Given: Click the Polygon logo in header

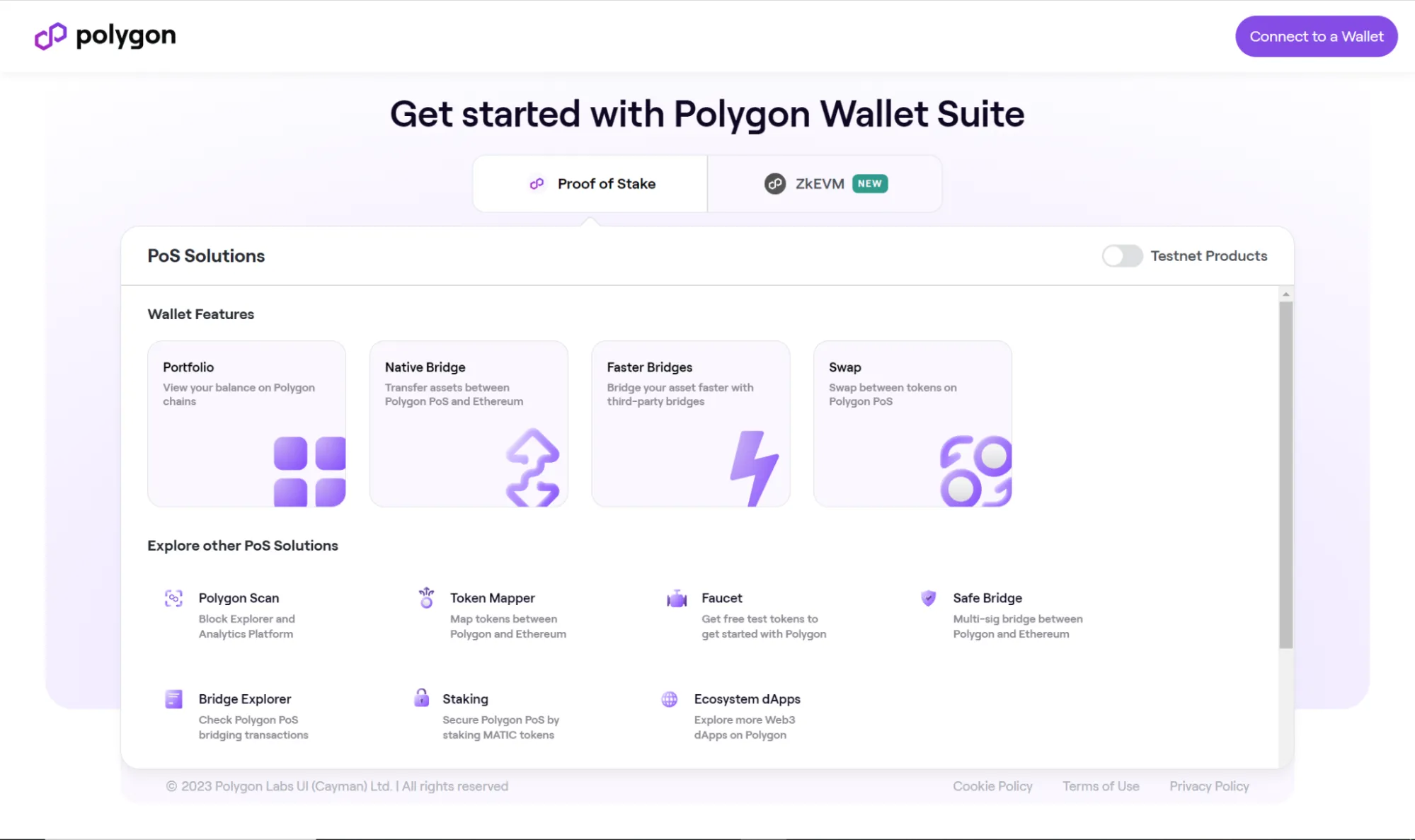Looking at the screenshot, I should pyautogui.click(x=105, y=36).
